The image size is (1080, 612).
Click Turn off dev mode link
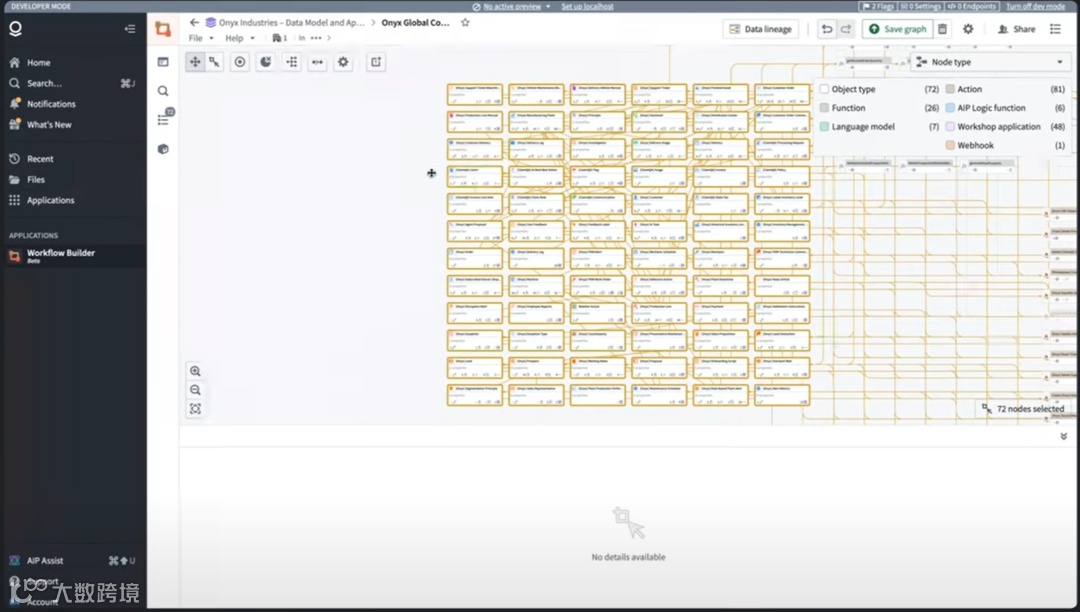tap(1035, 6)
